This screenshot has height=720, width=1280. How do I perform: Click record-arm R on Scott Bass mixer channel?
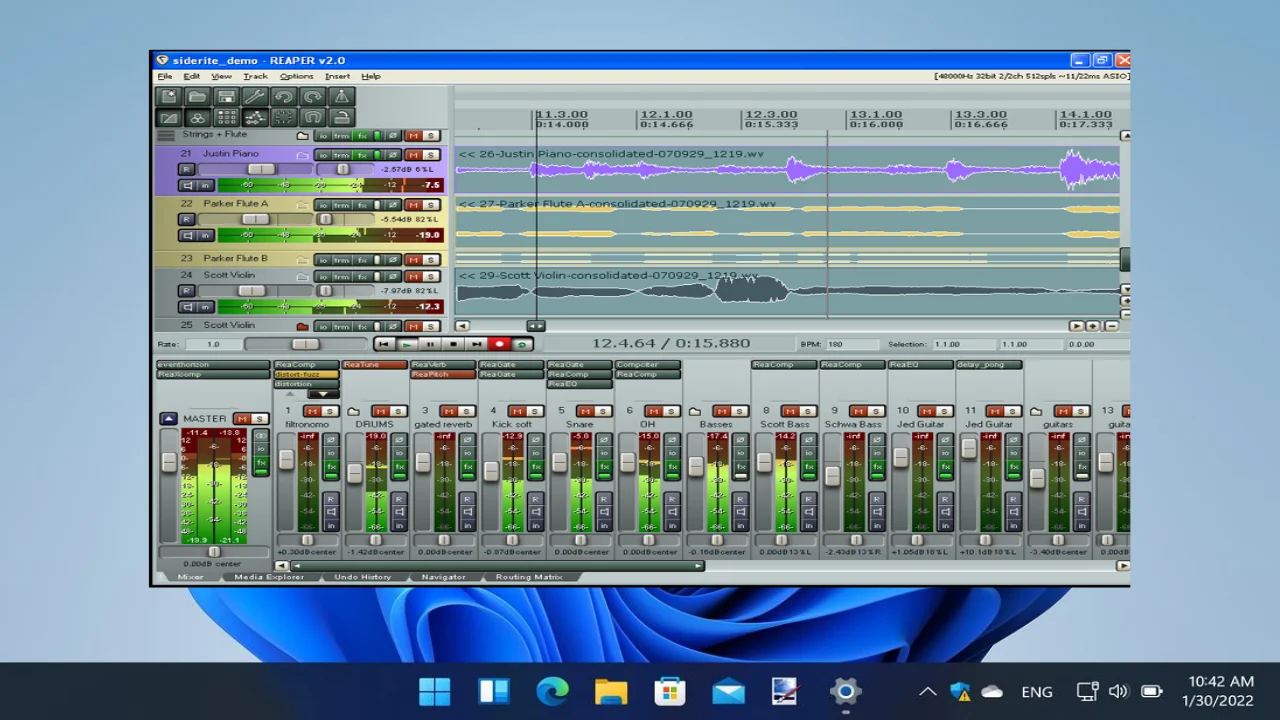pos(808,498)
